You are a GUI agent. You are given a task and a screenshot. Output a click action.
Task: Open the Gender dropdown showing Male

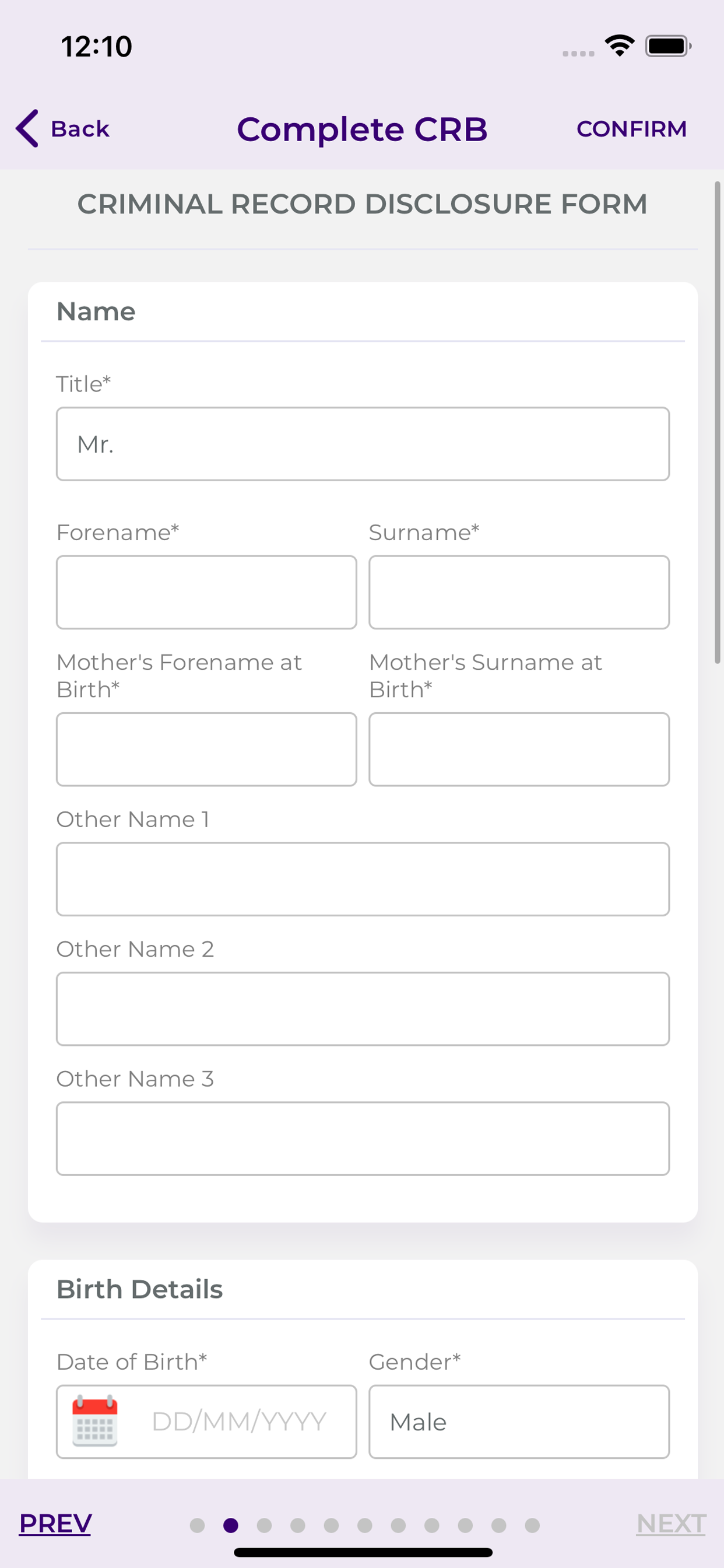519,1422
